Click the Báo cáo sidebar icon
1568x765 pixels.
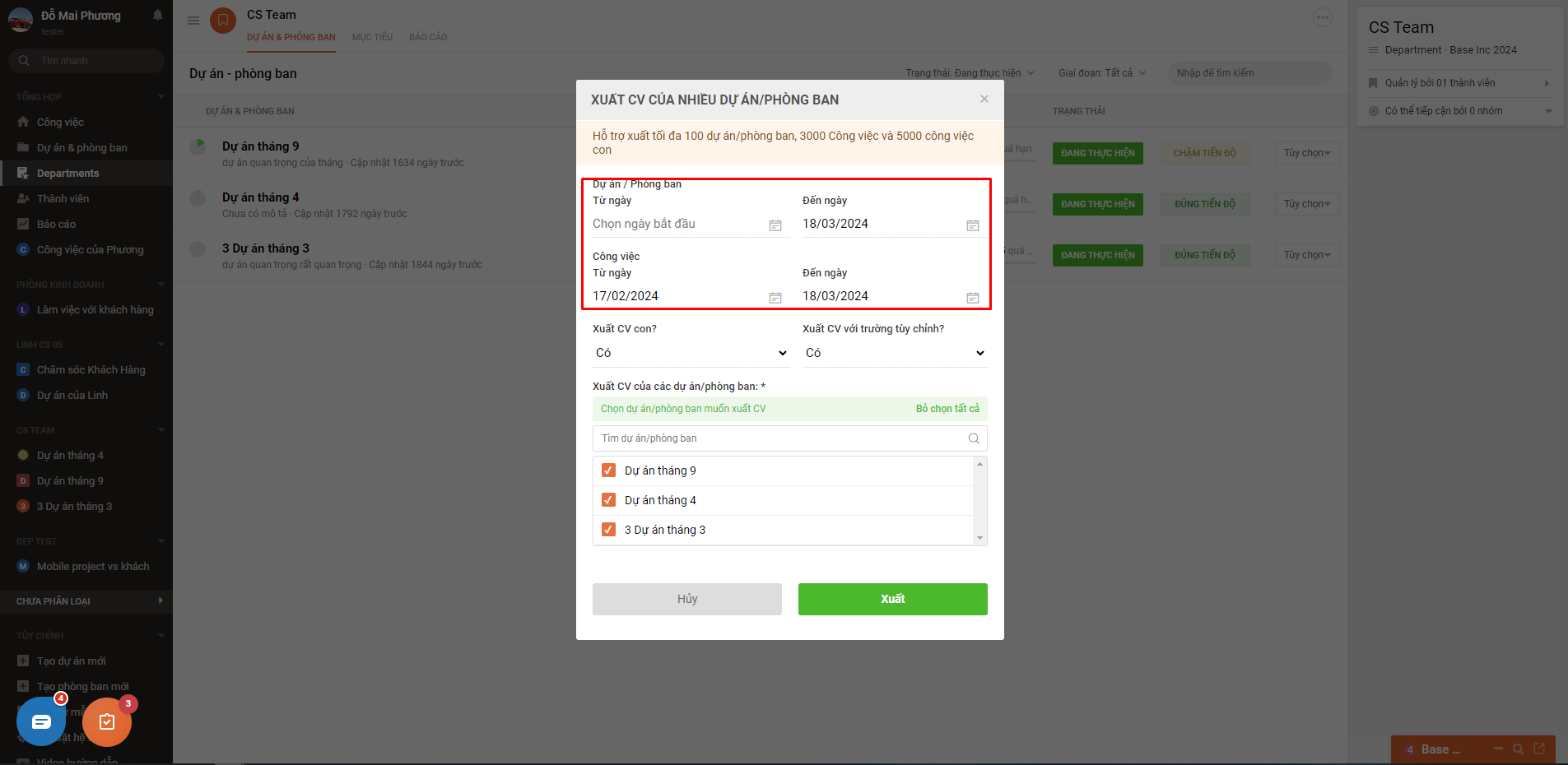23,224
